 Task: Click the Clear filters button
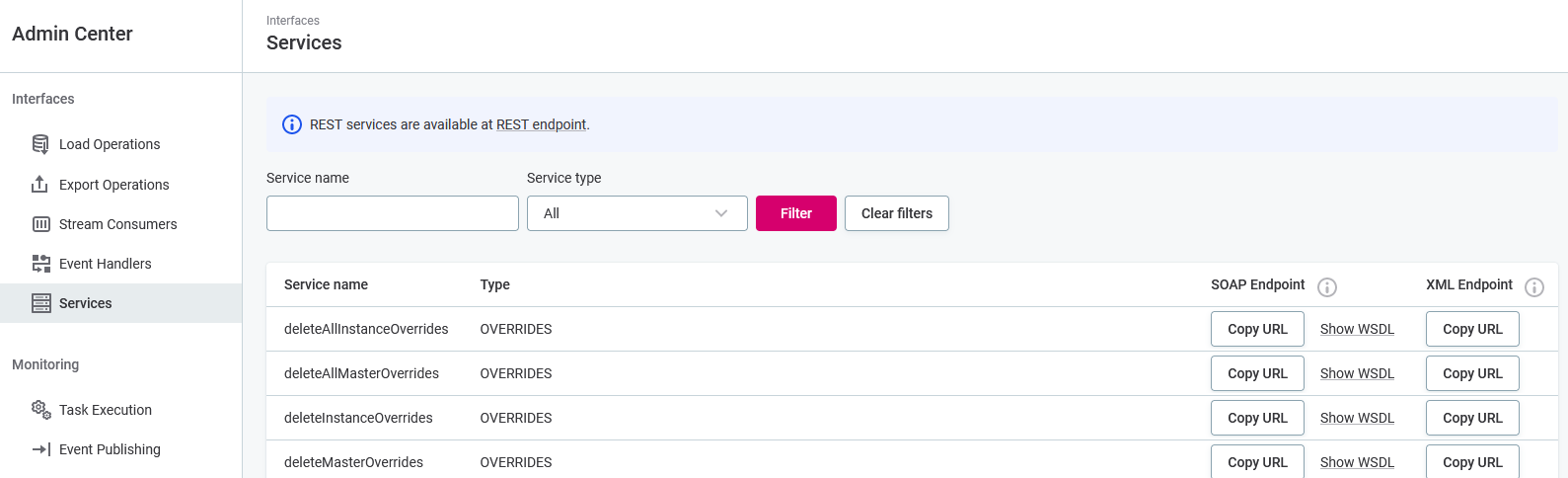pos(896,213)
